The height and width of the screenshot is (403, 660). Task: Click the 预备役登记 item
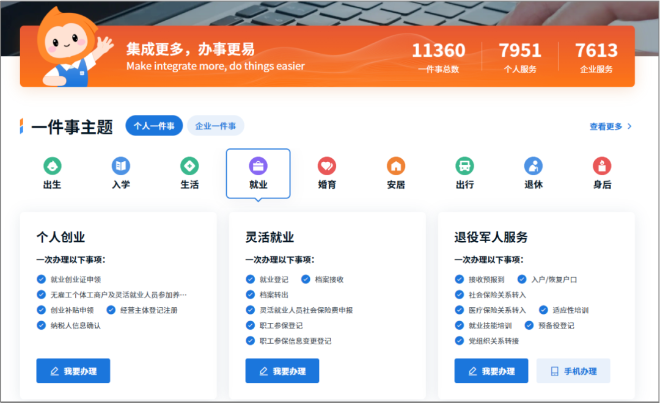[x=550, y=325]
